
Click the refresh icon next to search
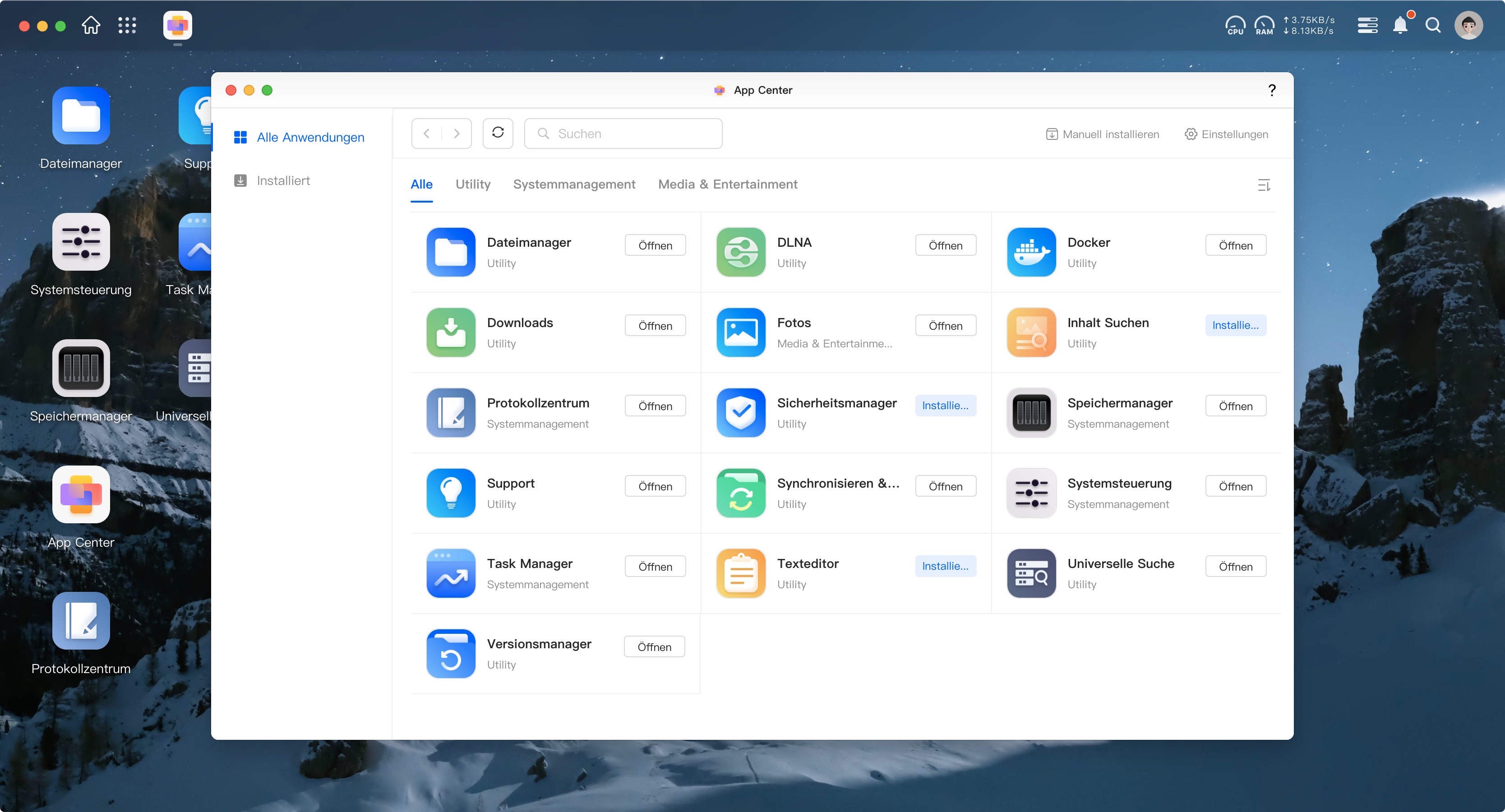click(x=498, y=133)
